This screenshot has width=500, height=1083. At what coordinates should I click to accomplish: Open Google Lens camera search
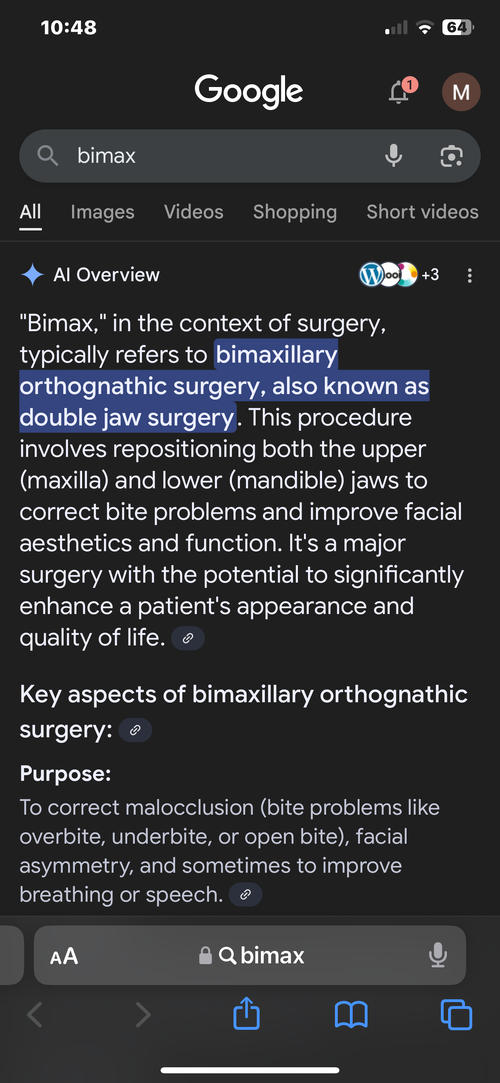click(451, 156)
